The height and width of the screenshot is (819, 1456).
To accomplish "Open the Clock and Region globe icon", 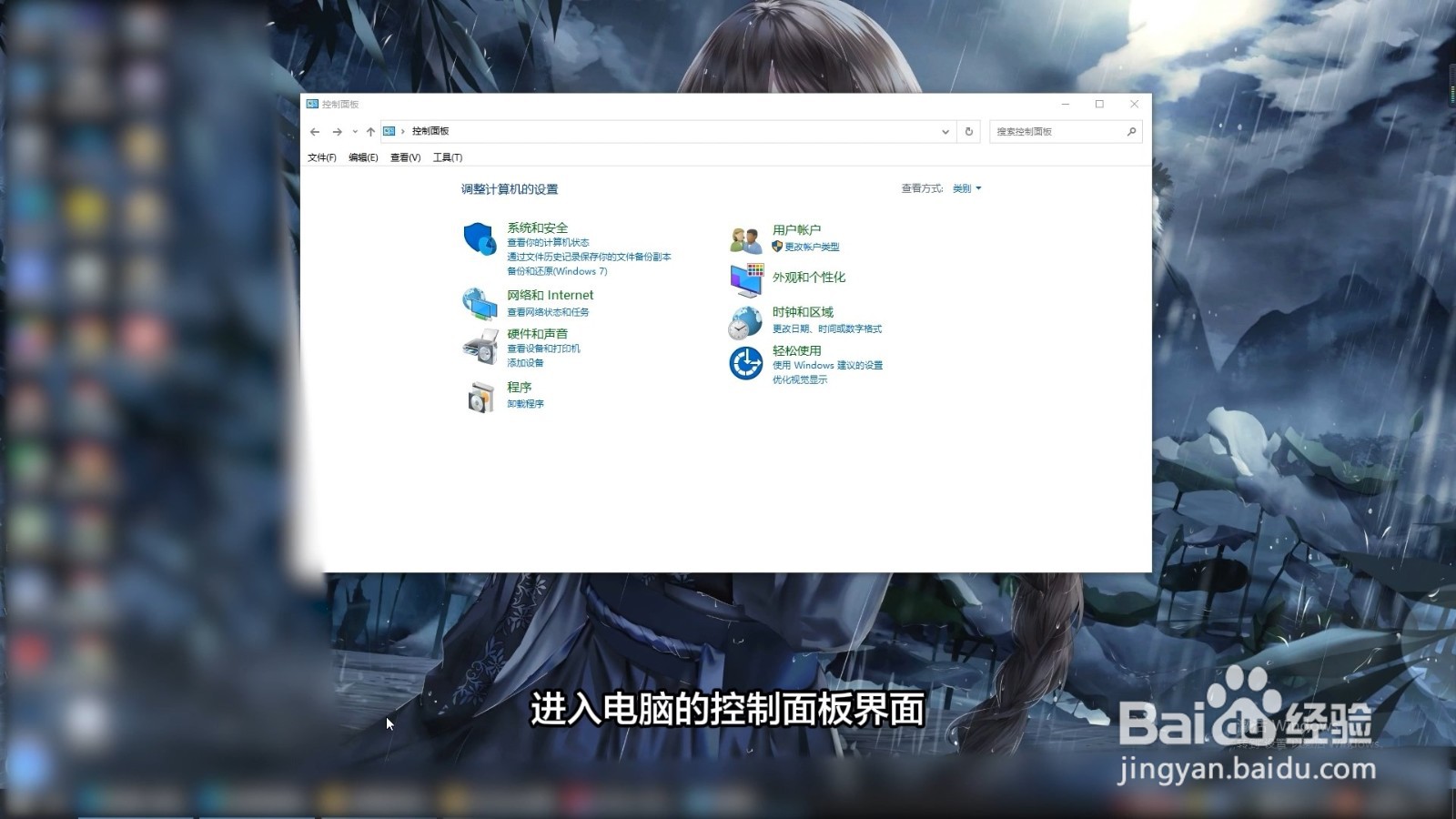I will 745,322.
